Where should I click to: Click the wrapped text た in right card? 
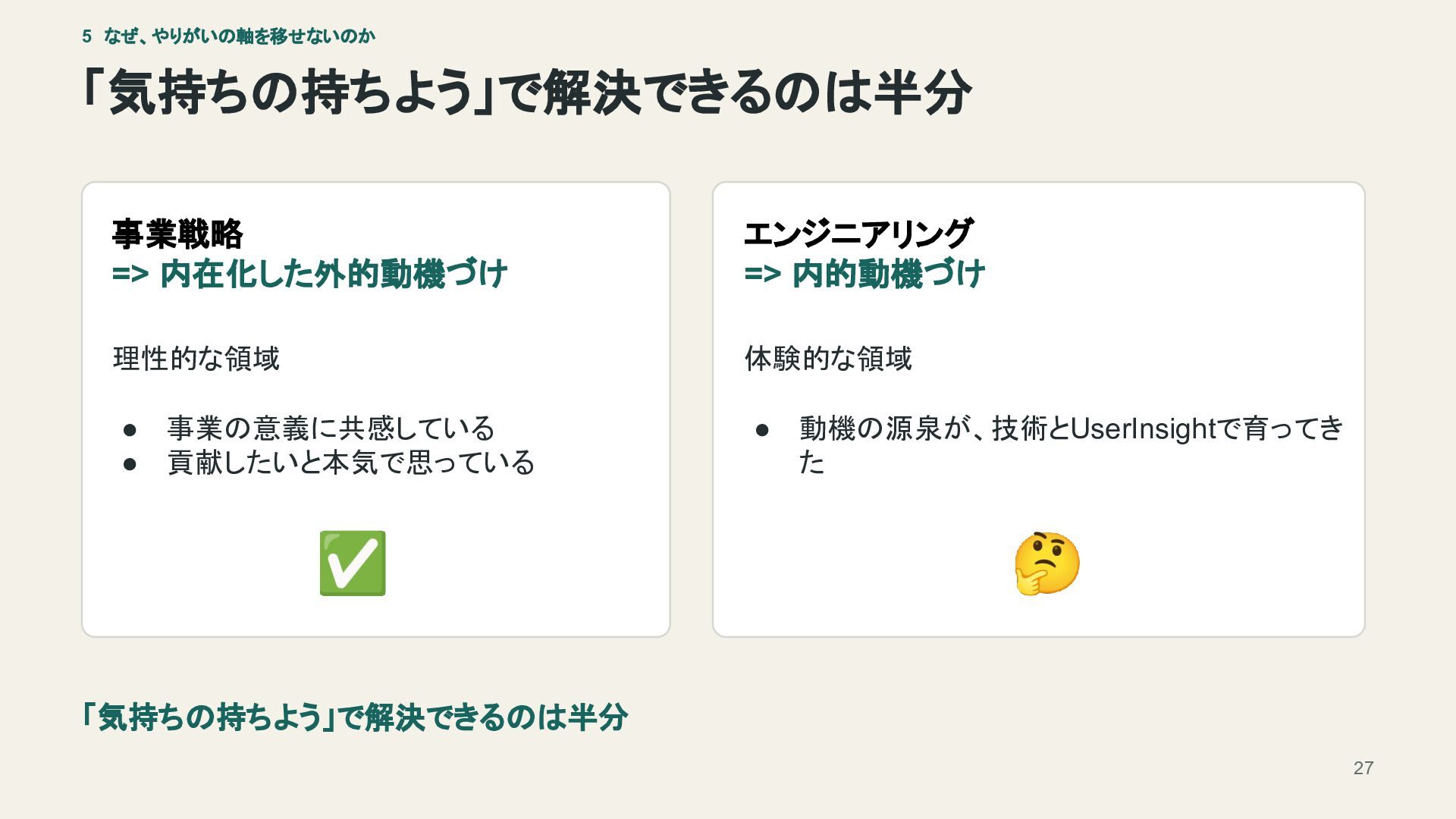coord(811,463)
